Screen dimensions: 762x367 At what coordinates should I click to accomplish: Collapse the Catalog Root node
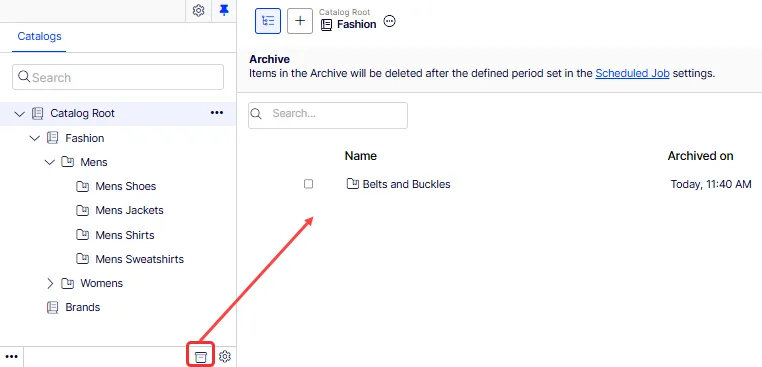(x=19, y=114)
